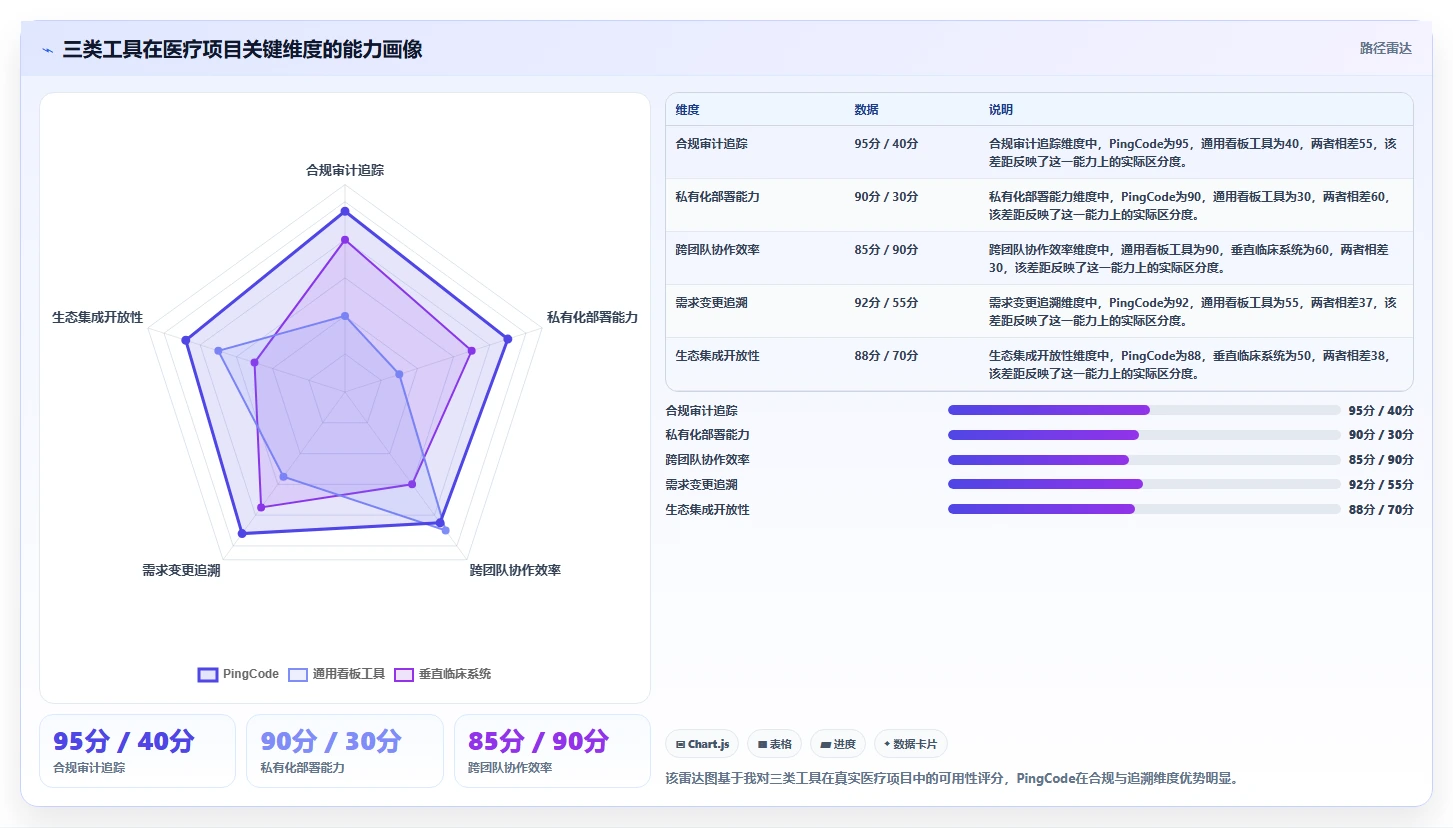Click the 跨团队协作效率 progress bar
The image size is (1453, 828).
pos(1144,460)
